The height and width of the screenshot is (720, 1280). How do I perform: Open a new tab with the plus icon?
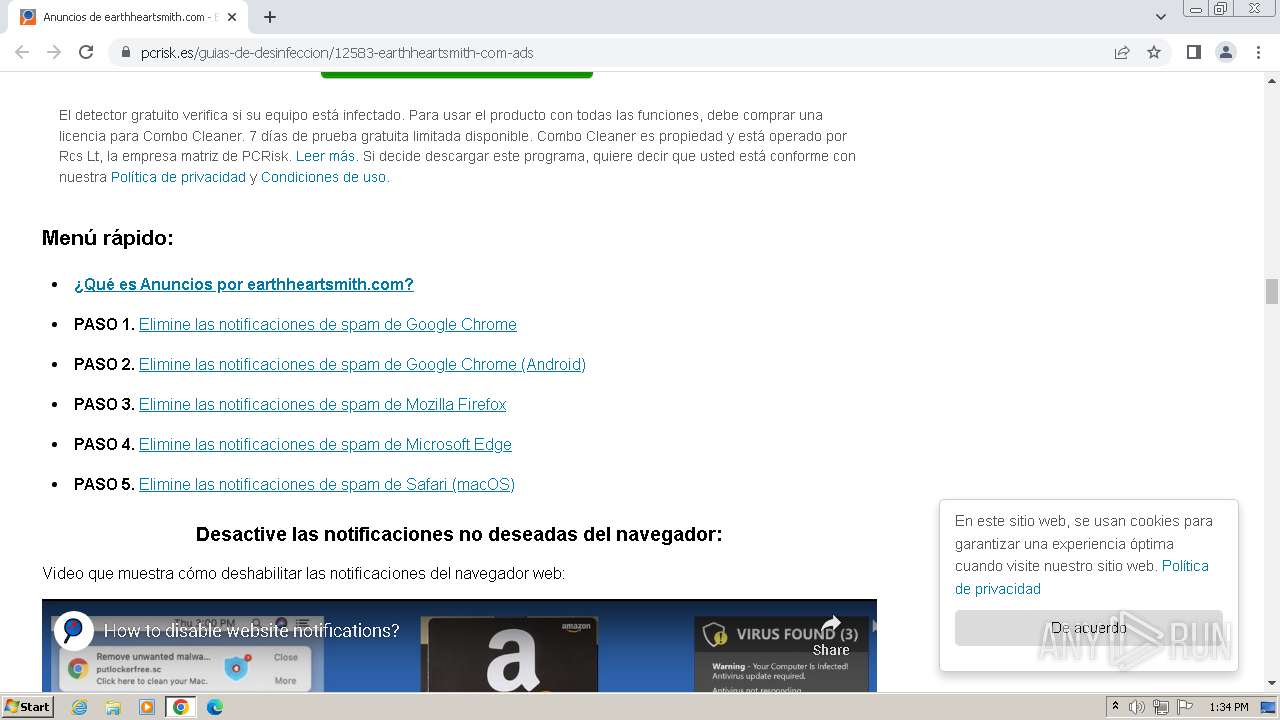point(270,17)
